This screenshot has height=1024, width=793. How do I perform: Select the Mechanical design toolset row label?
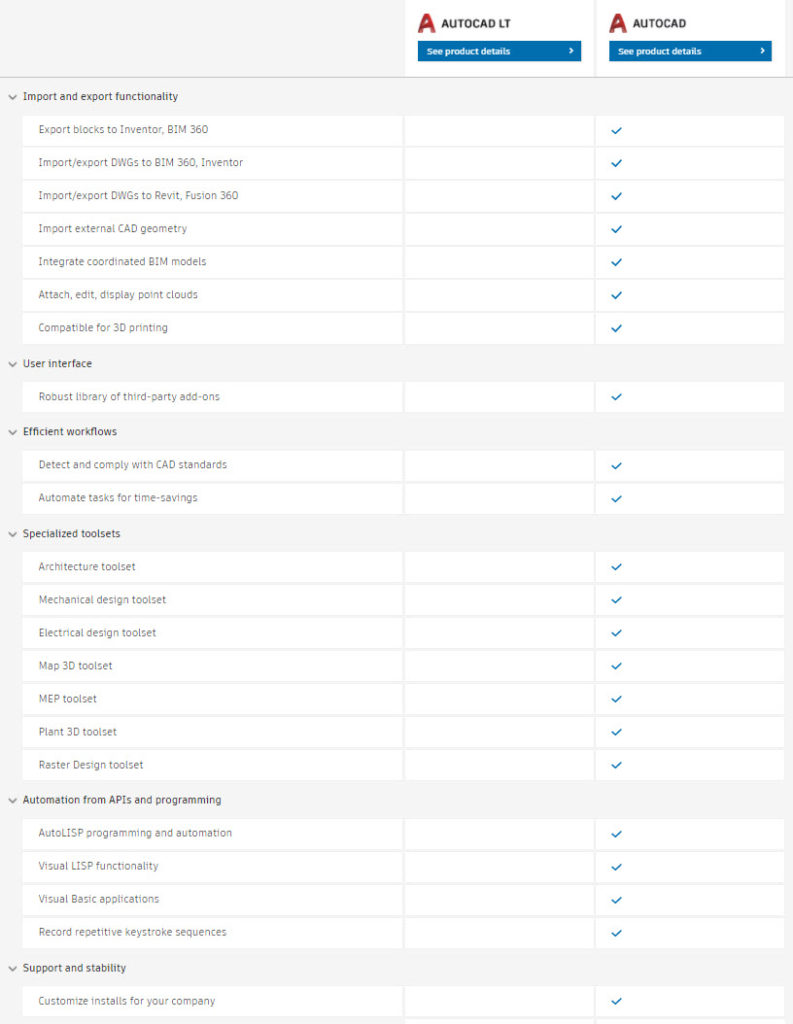coord(103,600)
